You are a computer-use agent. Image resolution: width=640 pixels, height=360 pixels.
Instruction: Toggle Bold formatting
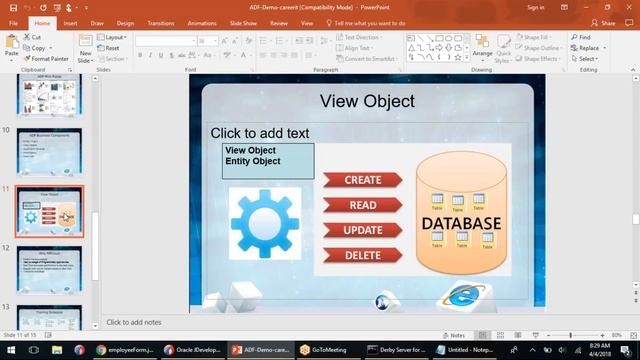click(x=140, y=55)
